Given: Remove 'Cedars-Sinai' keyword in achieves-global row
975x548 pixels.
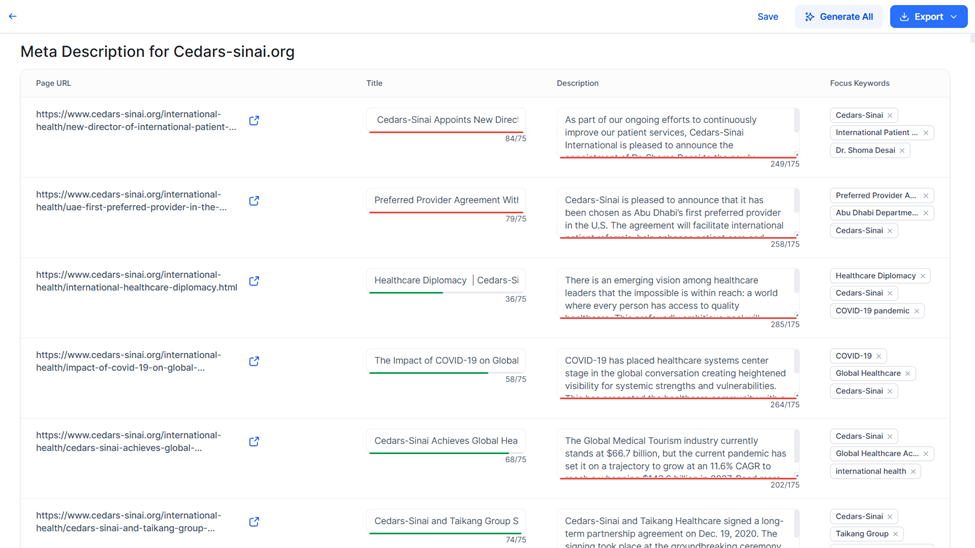Looking at the screenshot, I should pos(890,437).
